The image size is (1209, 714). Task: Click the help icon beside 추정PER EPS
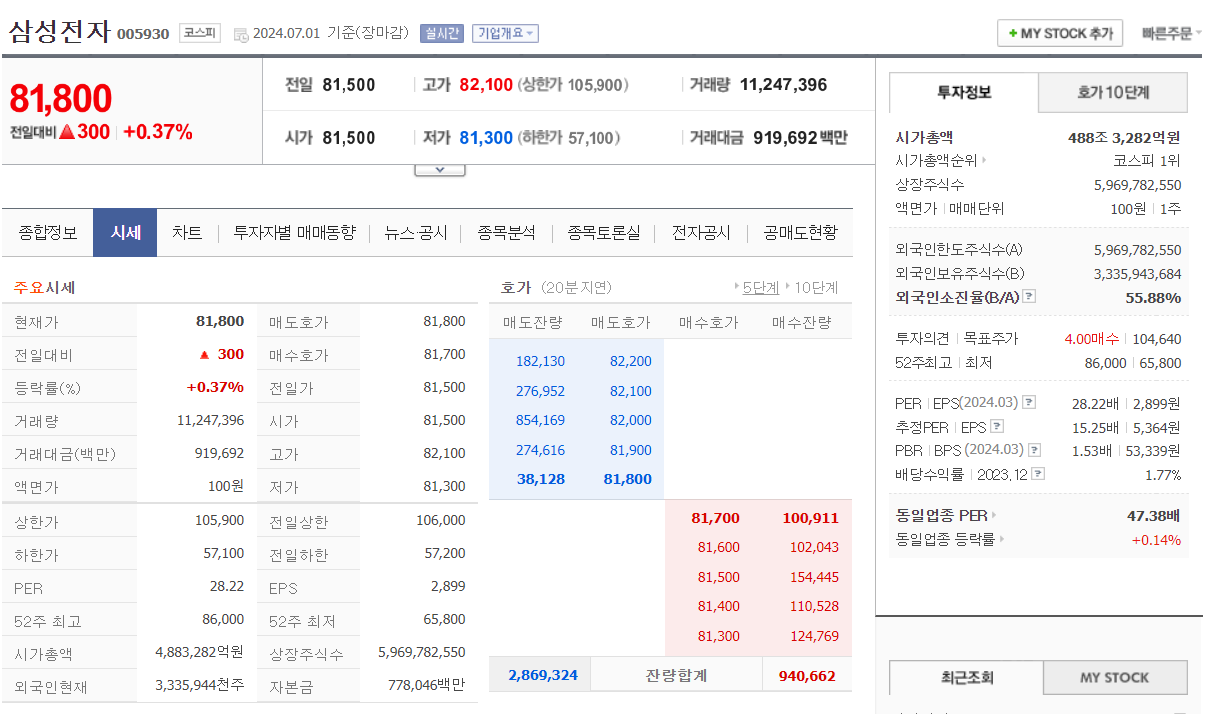click(996, 427)
